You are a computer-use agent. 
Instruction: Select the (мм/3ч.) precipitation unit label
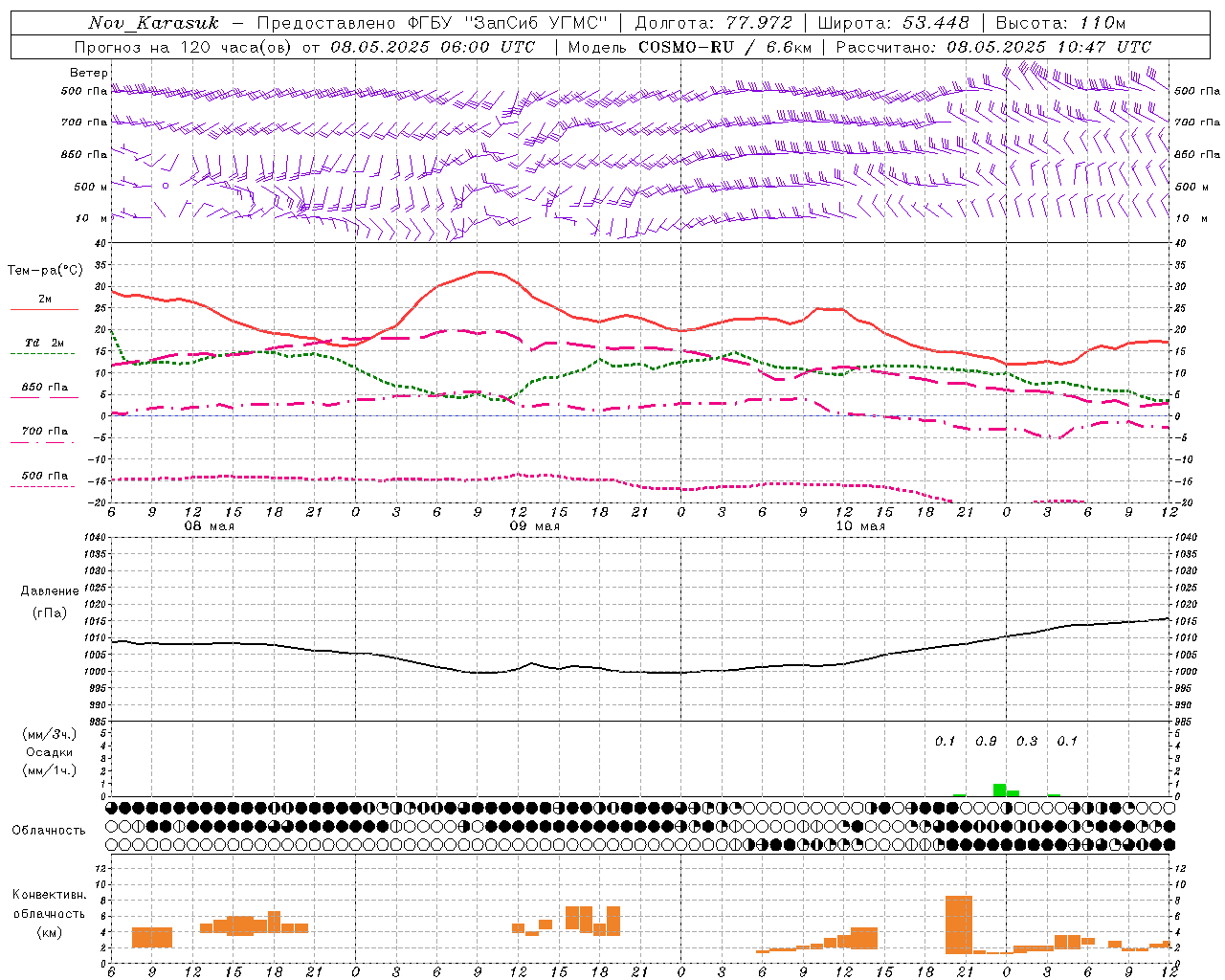point(49,734)
